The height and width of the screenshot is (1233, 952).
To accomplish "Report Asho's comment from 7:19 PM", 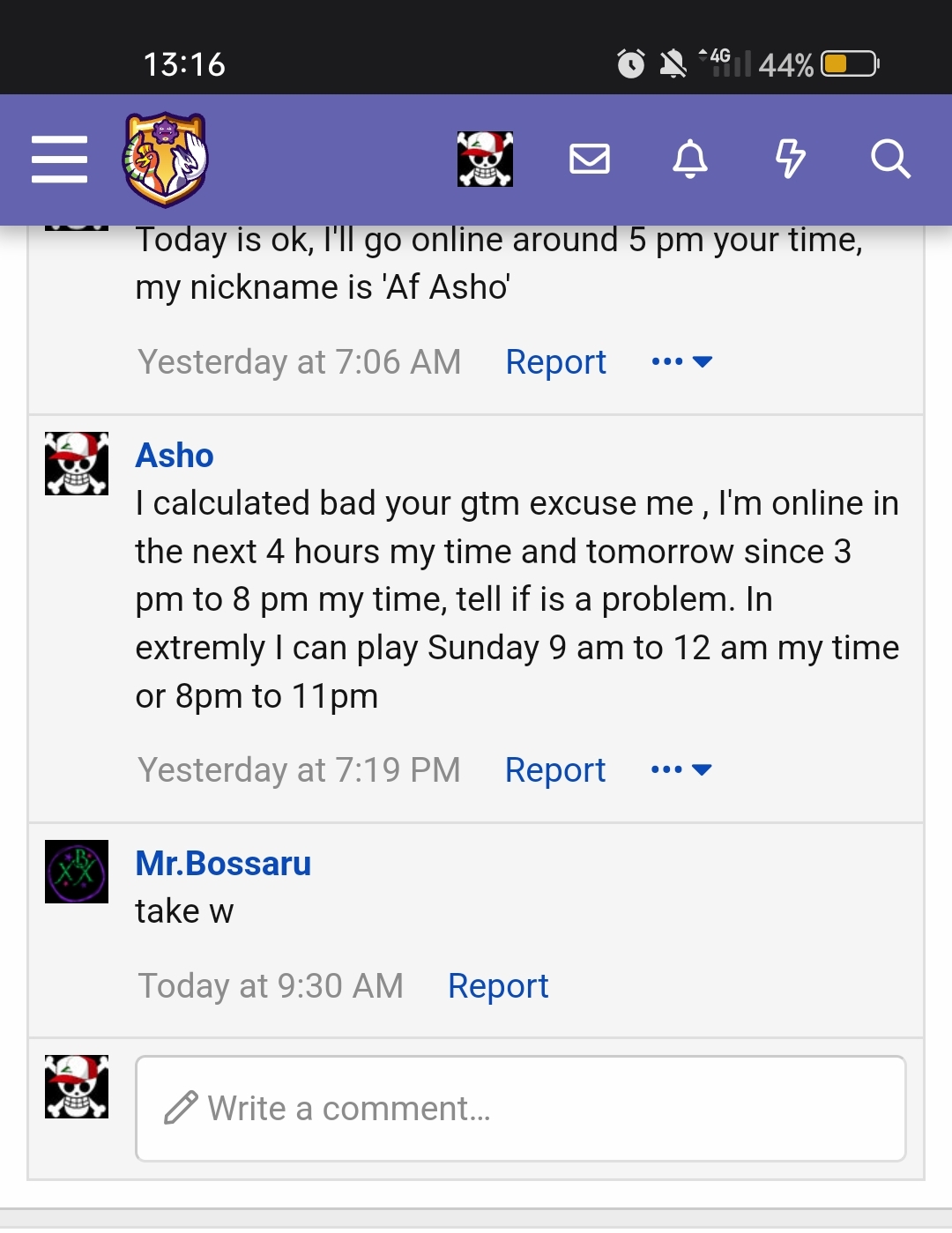I will click(x=555, y=770).
